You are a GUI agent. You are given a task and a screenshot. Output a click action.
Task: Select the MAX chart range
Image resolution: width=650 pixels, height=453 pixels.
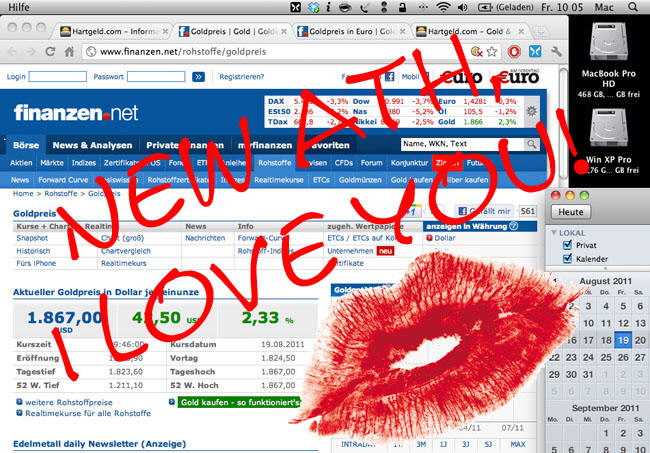[x=518, y=444]
